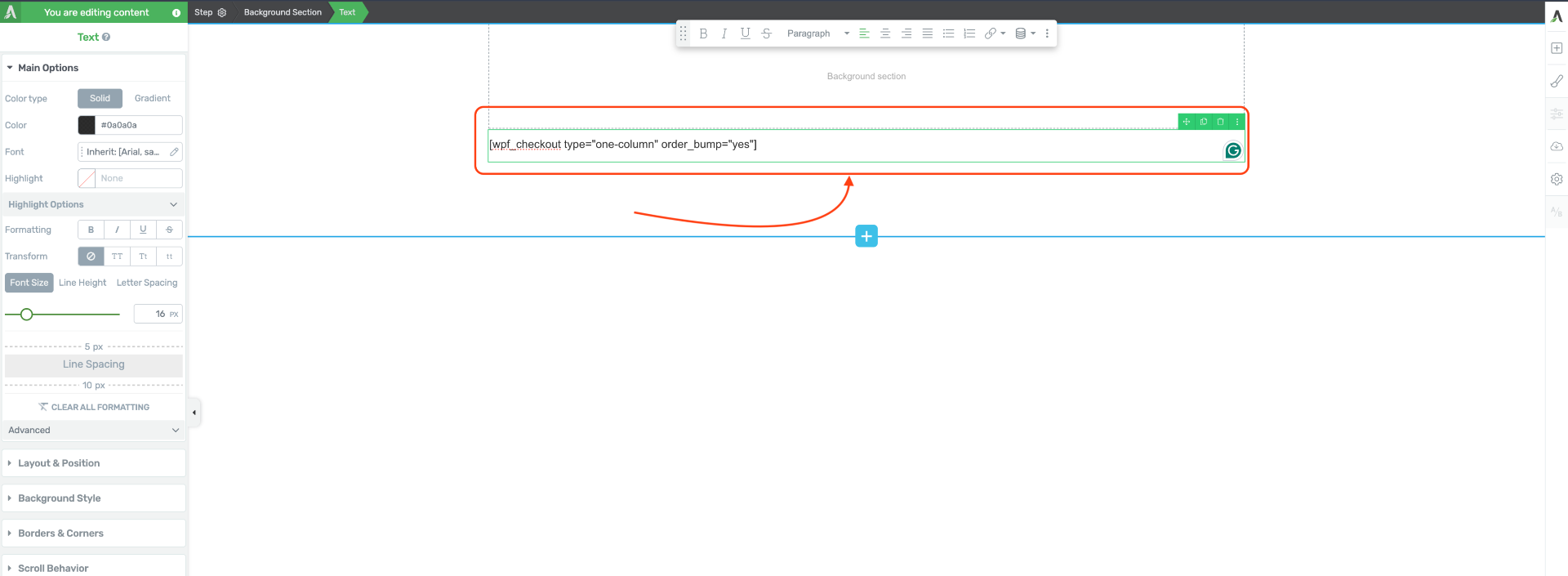Insert a numbered list
This screenshot has width=1568, height=576.
(969, 33)
